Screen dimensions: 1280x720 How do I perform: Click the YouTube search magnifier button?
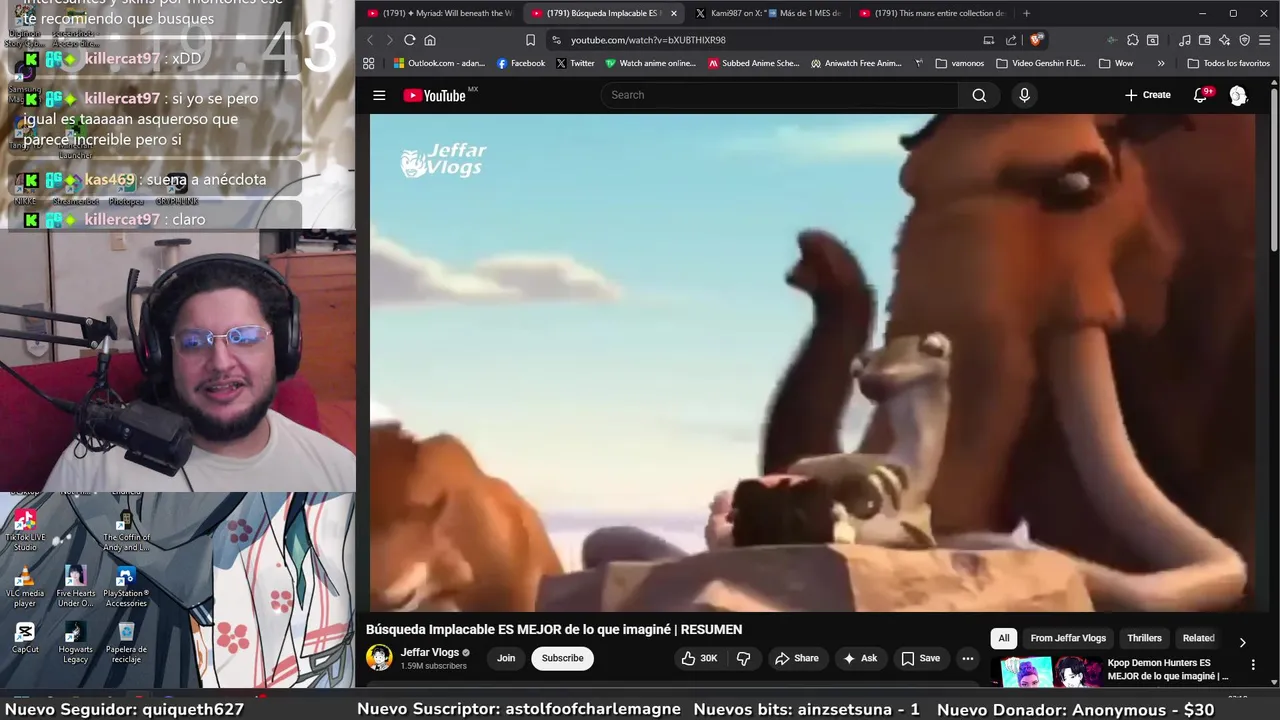point(979,95)
